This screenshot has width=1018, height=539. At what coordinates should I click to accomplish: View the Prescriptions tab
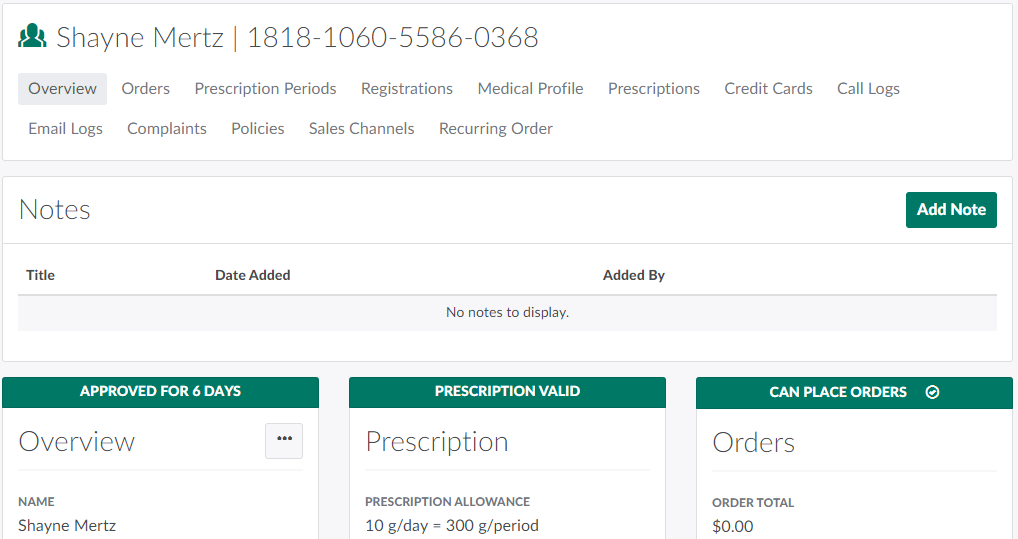click(654, 89)
